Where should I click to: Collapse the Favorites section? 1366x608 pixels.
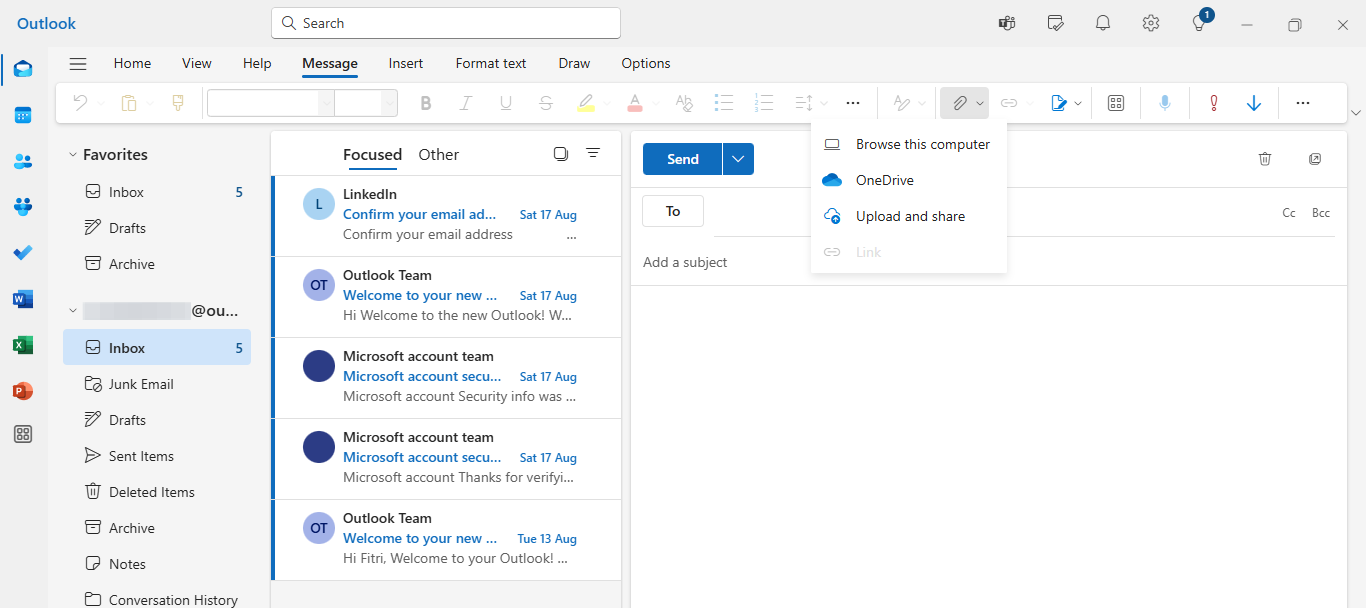[x=71, y=154]
